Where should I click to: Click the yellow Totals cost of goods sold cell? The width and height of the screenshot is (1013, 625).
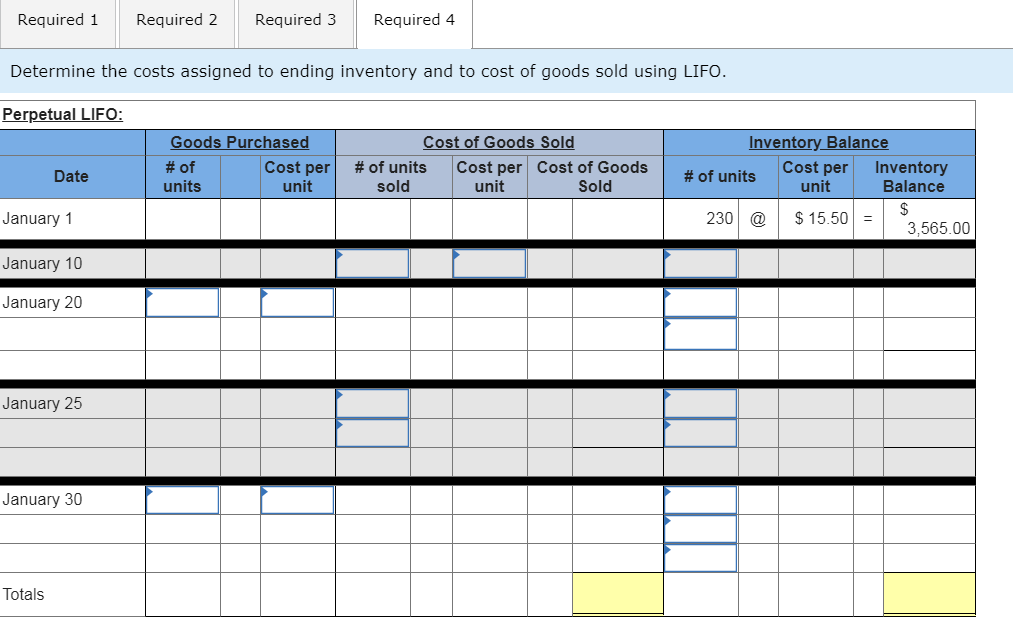[x=617, y=593]
